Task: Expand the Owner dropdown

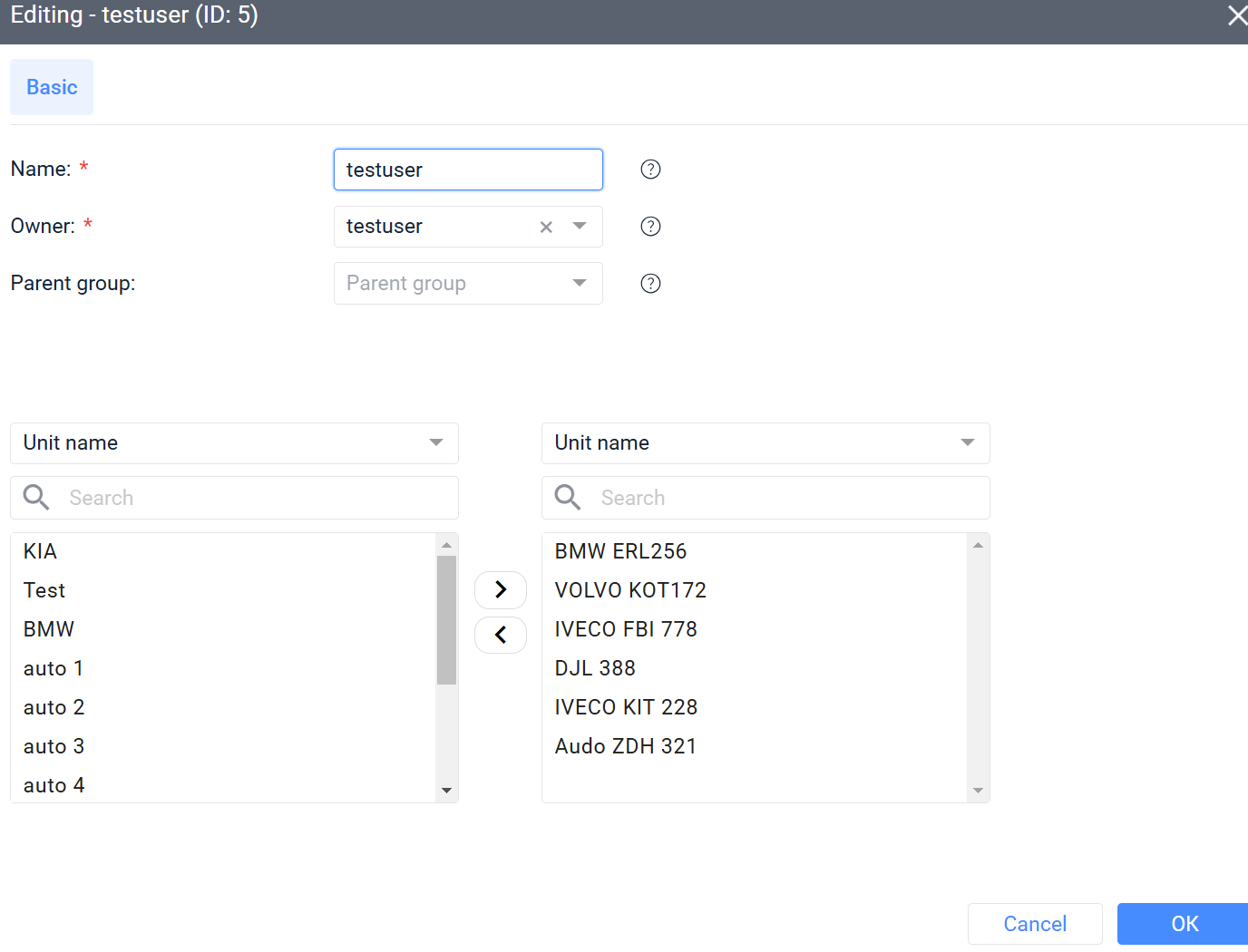Action: click(580, 227)
